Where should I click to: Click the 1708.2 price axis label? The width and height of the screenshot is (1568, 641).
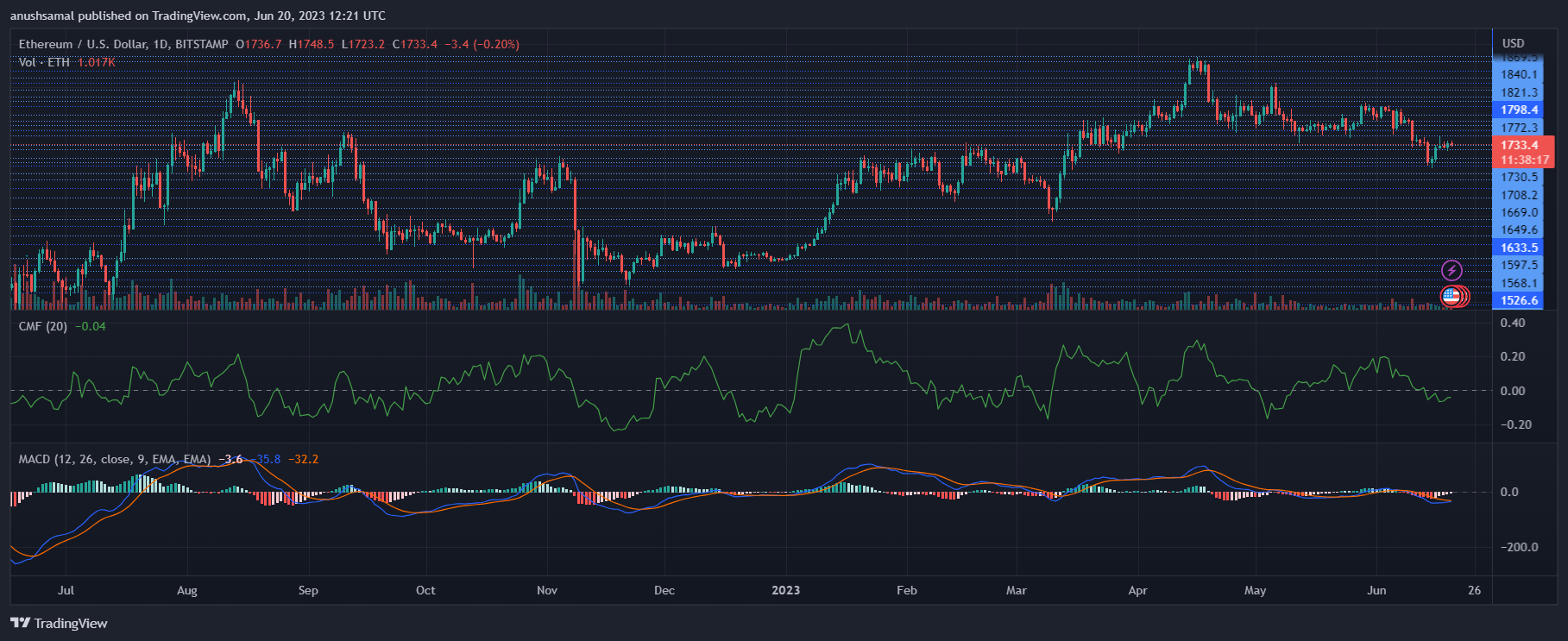[x=1519, y=195]
